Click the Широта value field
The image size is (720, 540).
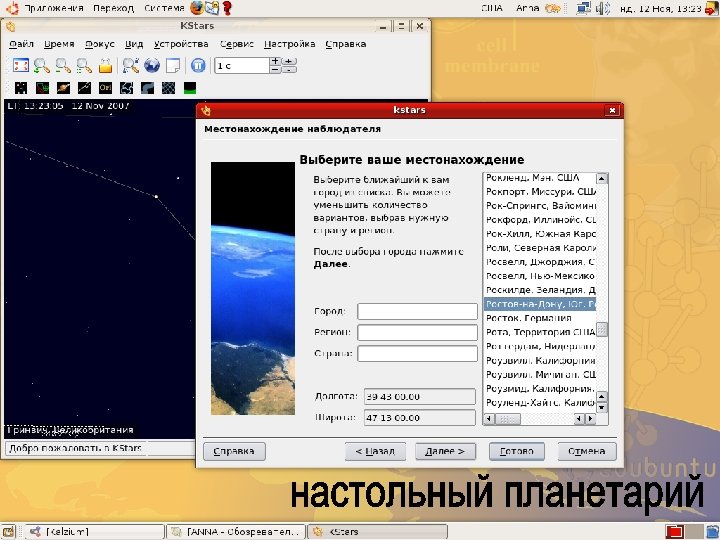click(420, 418)
